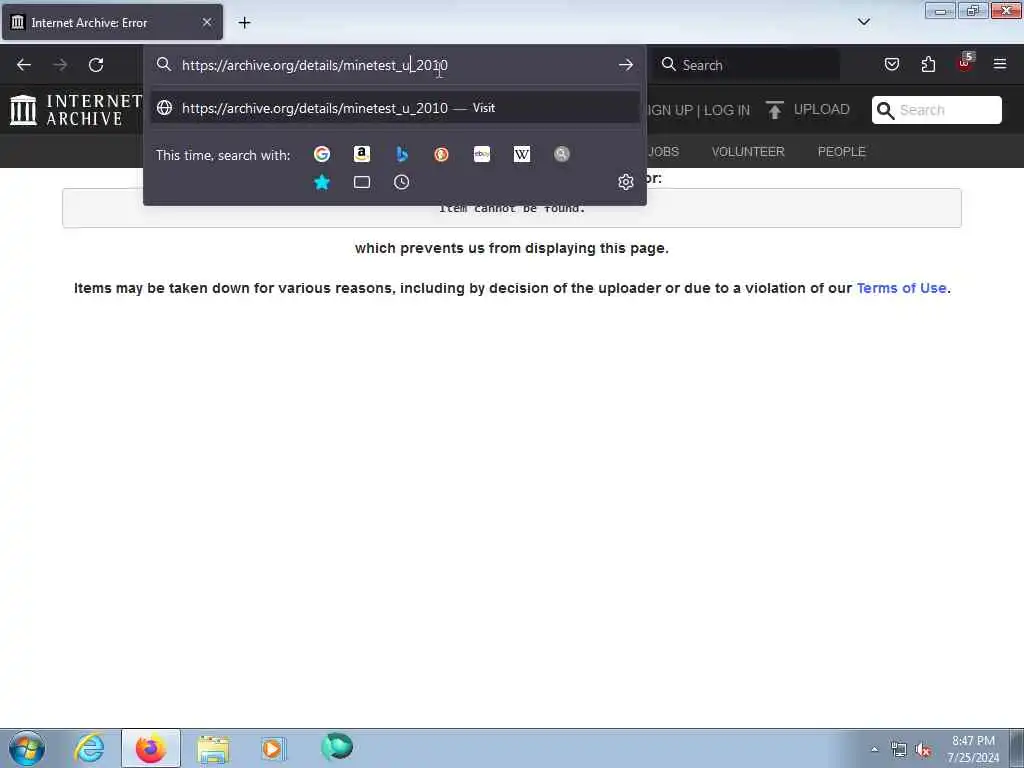Open the PEOPLE menu item
Viewport: 1024px width, 768px height.
click(842, 152)
